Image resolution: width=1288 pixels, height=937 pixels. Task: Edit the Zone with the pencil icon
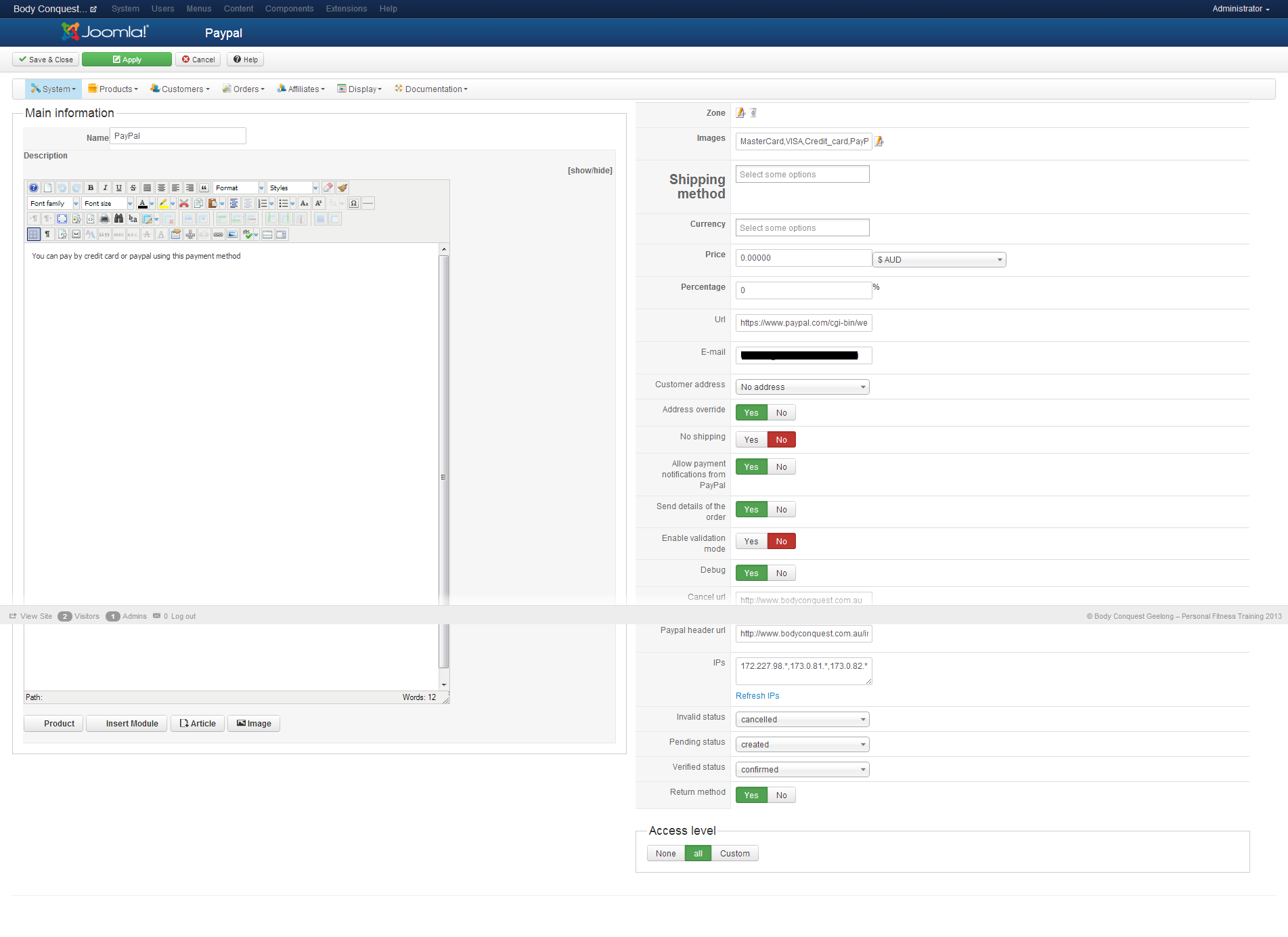pyautogui.click(x=741, y=113)
